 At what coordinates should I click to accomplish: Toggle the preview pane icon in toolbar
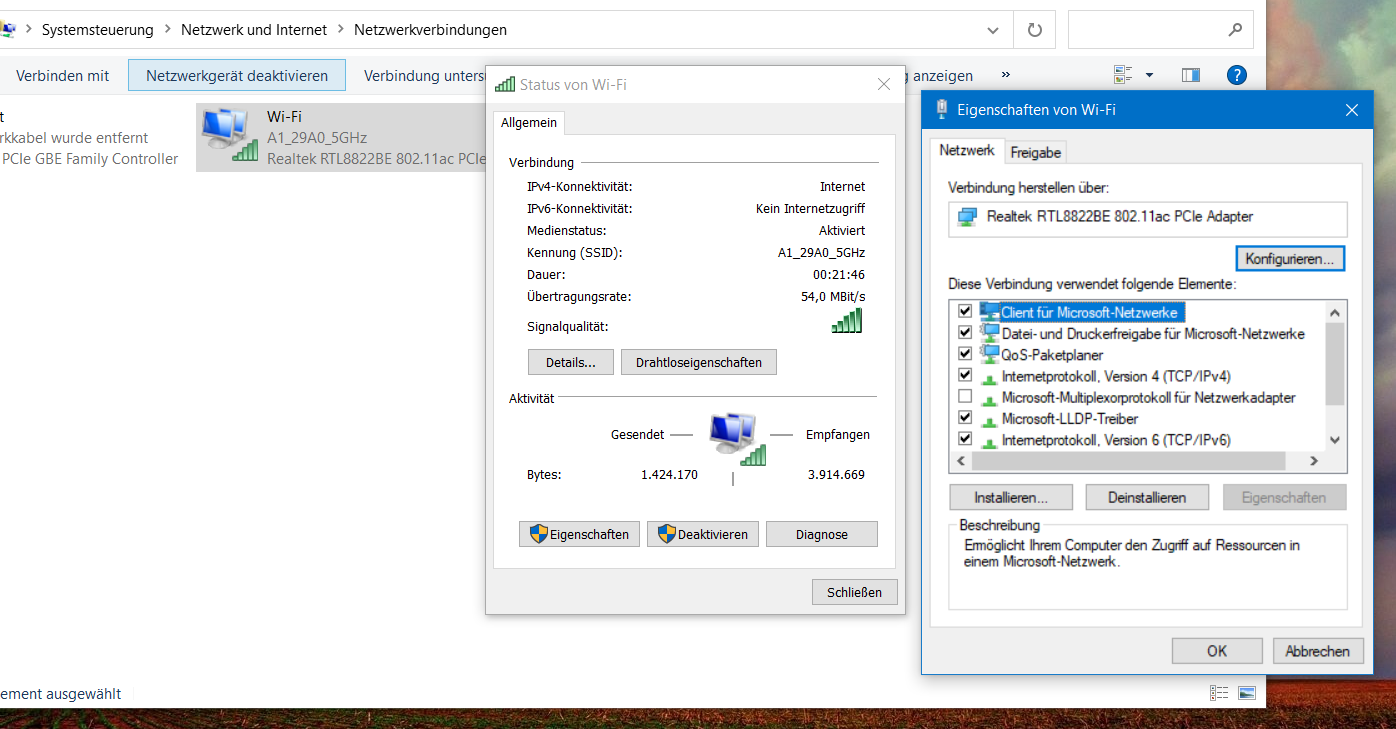click(1190, 75)
